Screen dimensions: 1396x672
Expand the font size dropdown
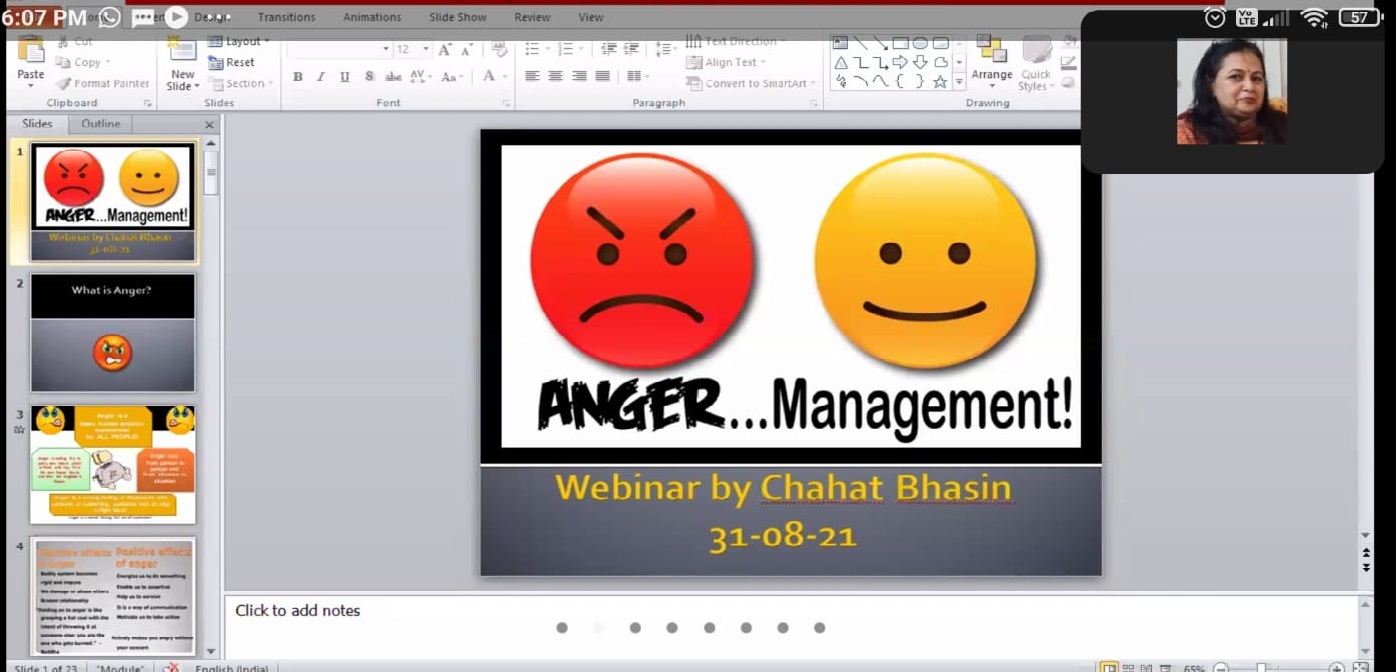[426, 49]
